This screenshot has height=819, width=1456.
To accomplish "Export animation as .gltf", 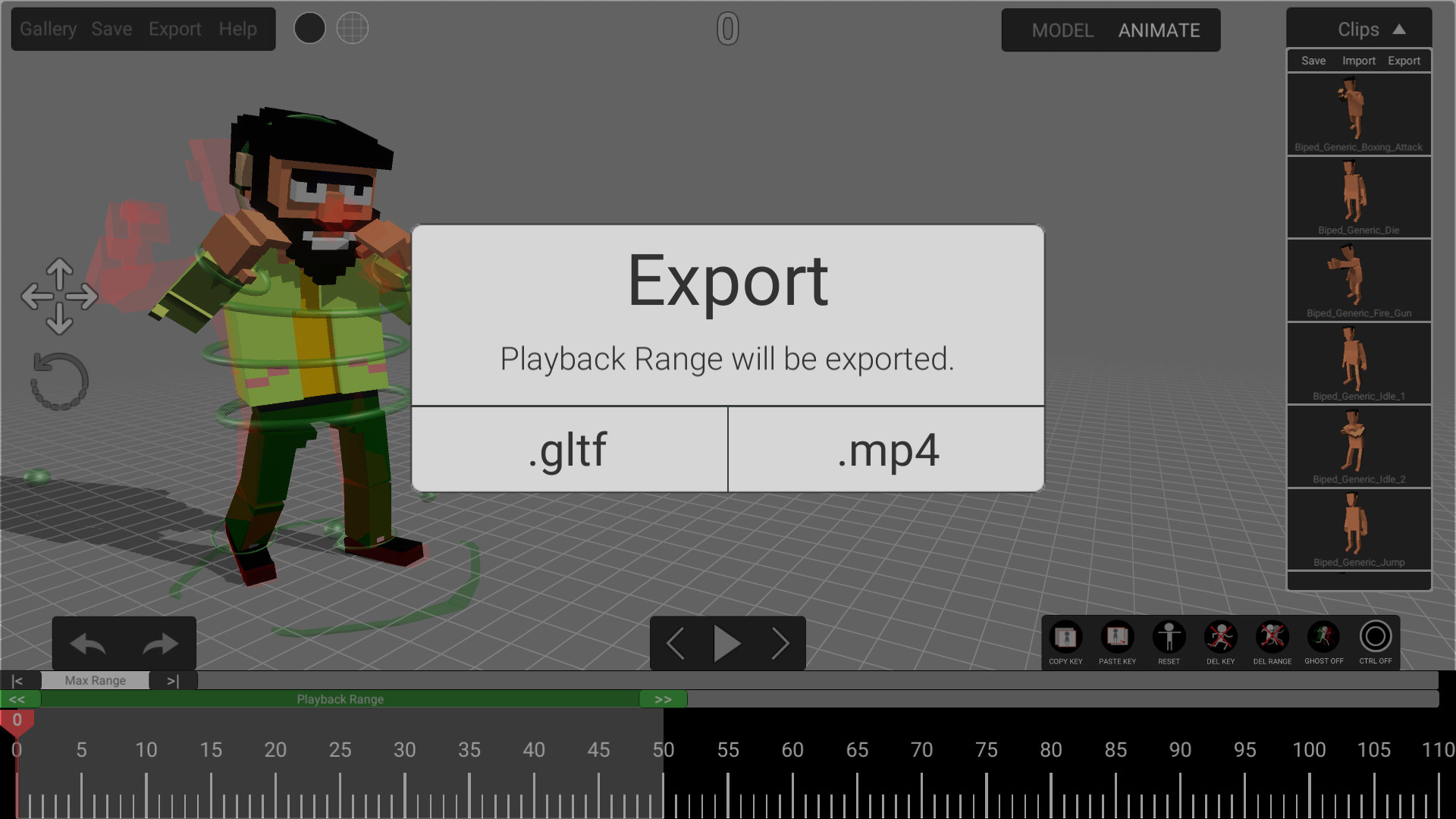I will coord(567,450).
